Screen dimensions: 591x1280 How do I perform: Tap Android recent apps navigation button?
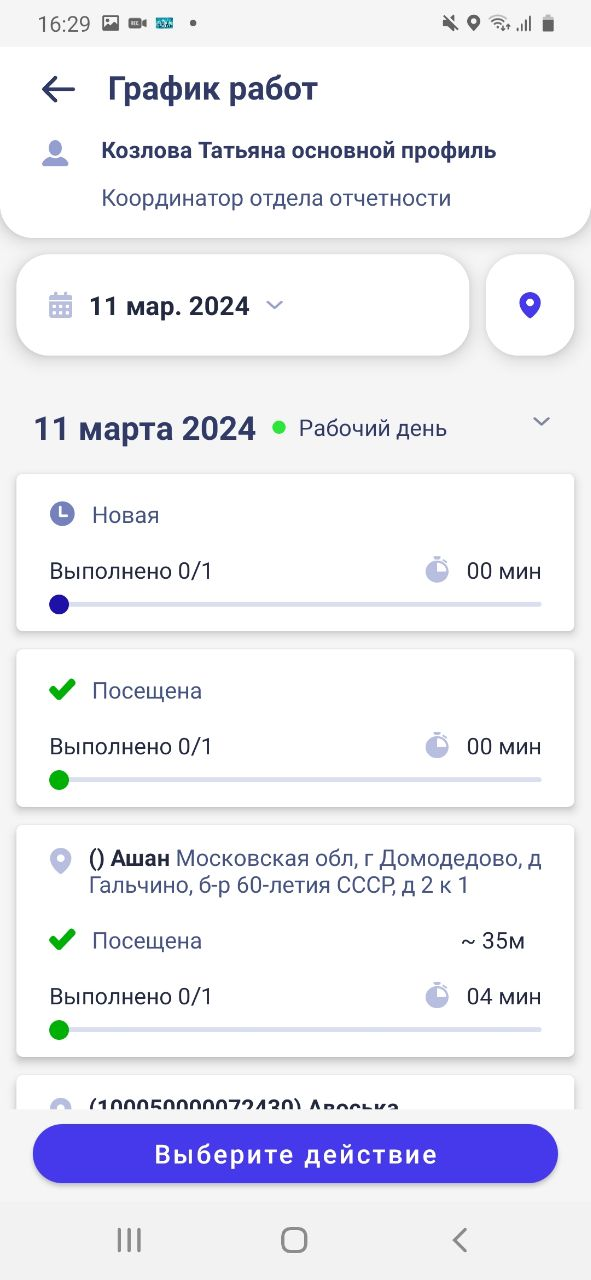[129, 1240]
